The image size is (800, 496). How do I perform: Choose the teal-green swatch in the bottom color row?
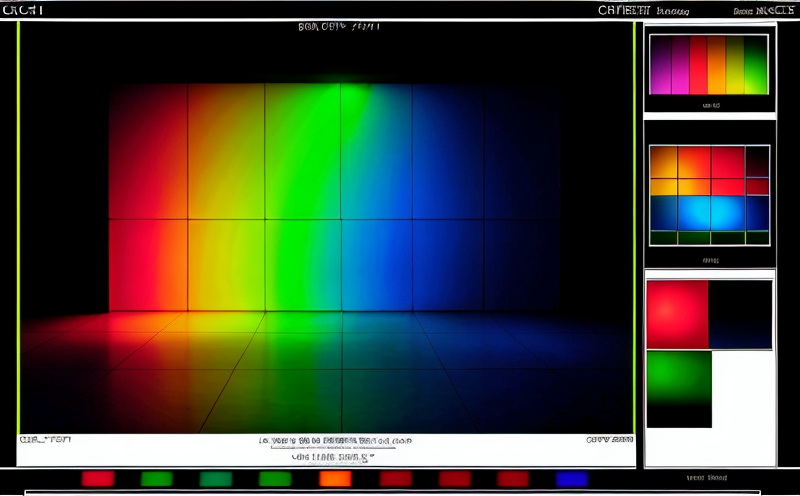pos(216,479)
